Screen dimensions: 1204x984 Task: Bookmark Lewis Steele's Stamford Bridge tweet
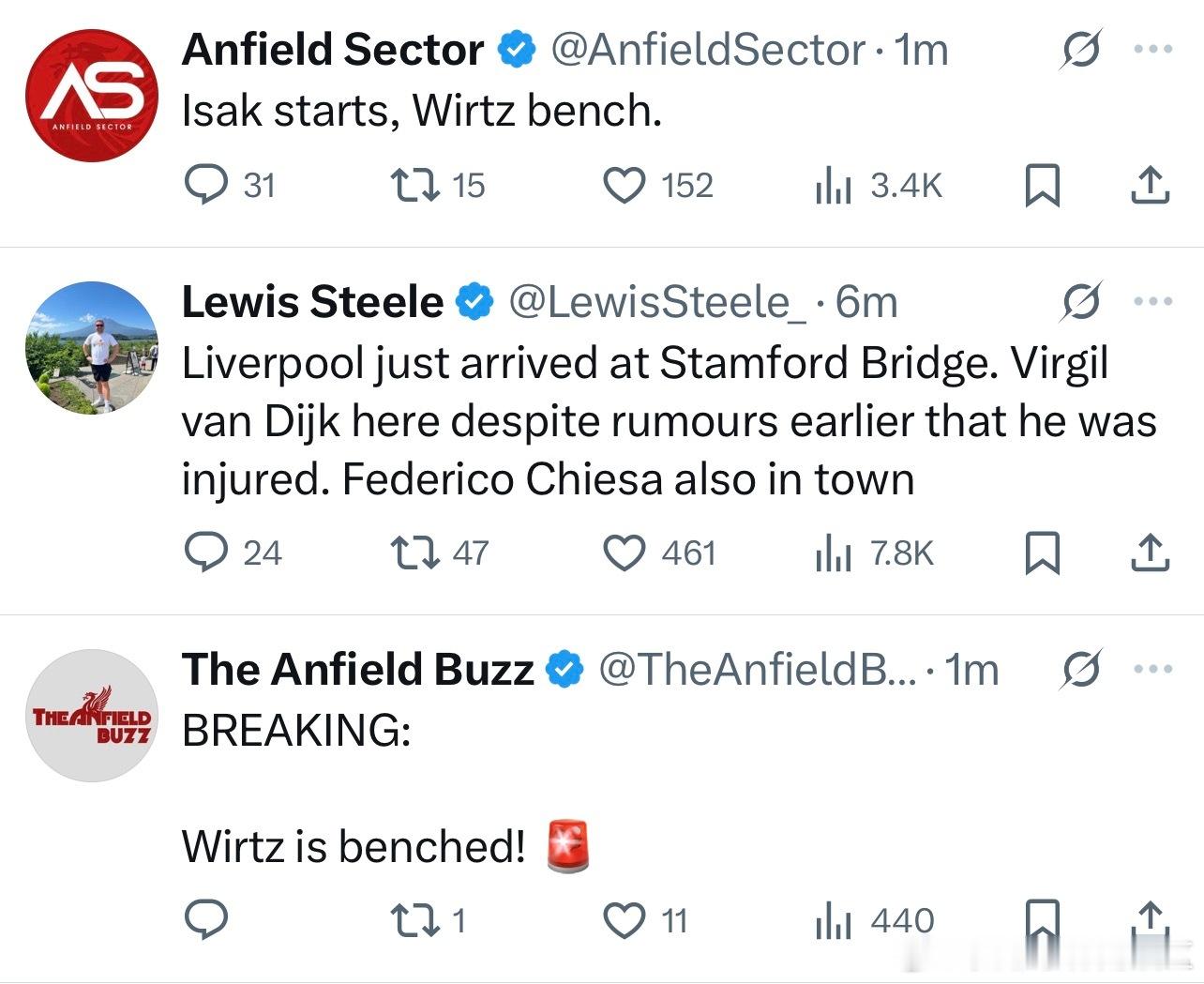[1043, 553]
